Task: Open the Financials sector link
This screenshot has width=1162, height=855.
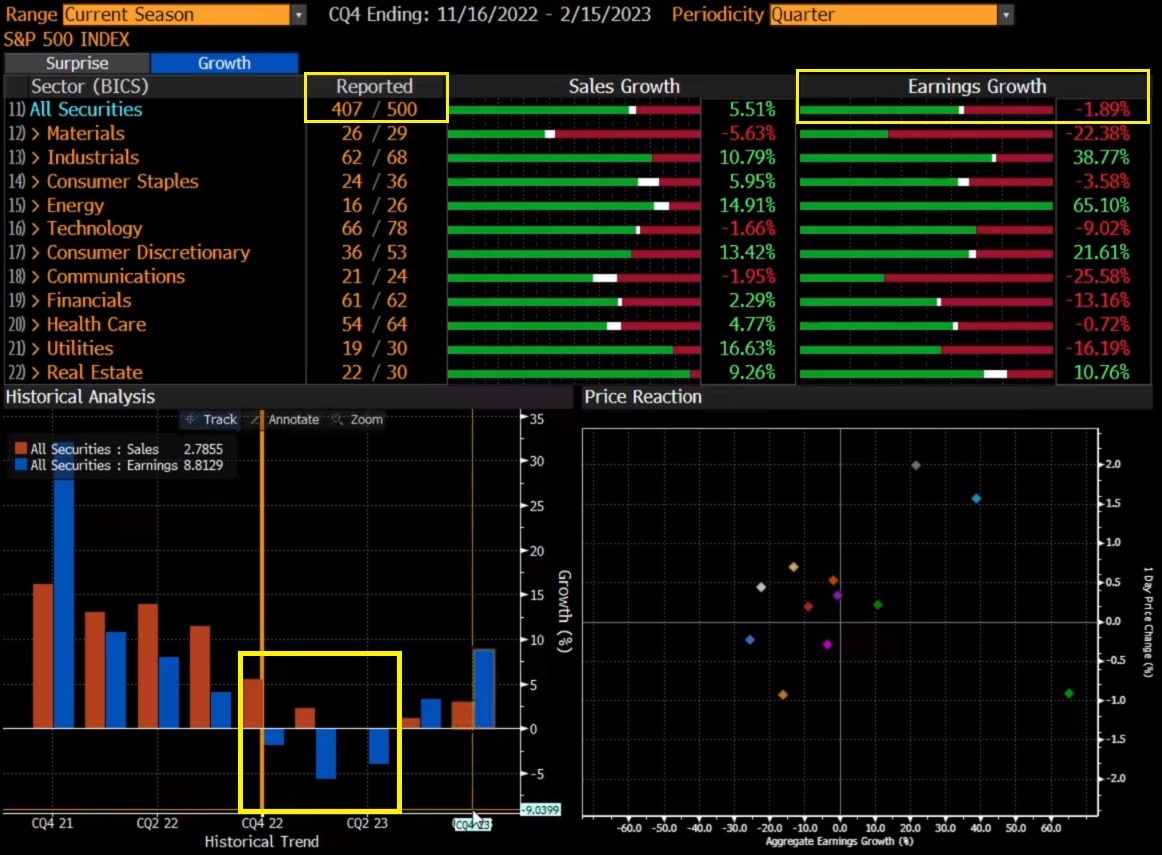Action: [89, 300]
